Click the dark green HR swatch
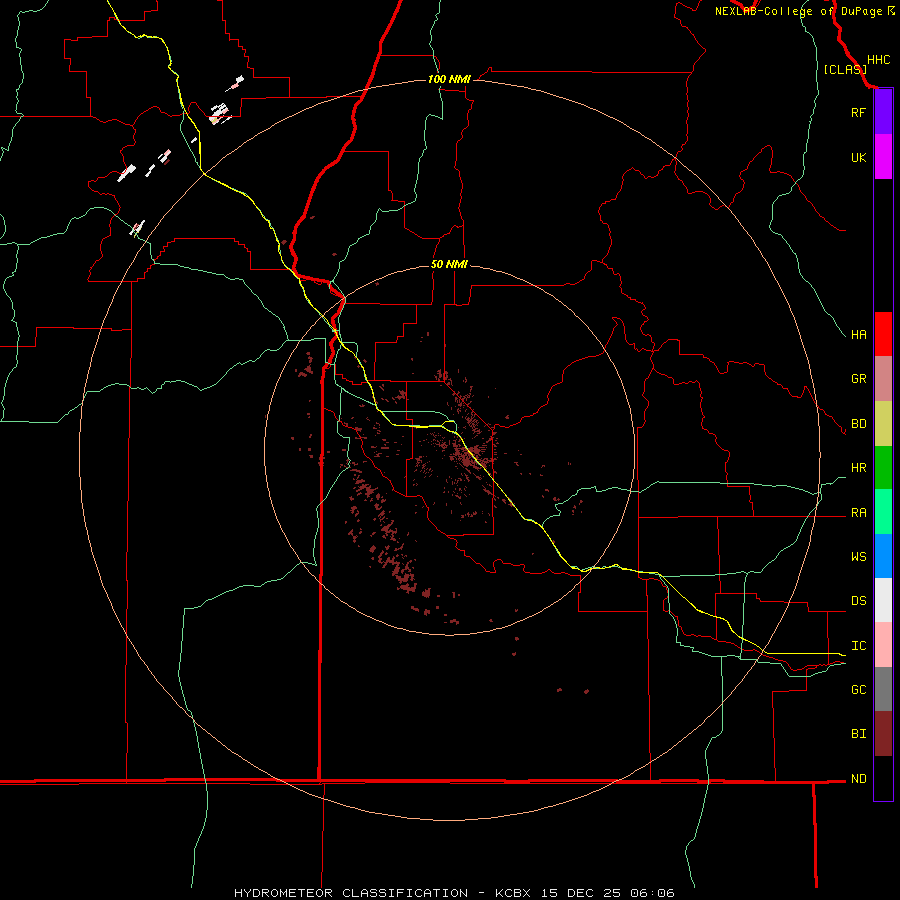This screenshot has height=900, width=900. (x=883, y=468)
